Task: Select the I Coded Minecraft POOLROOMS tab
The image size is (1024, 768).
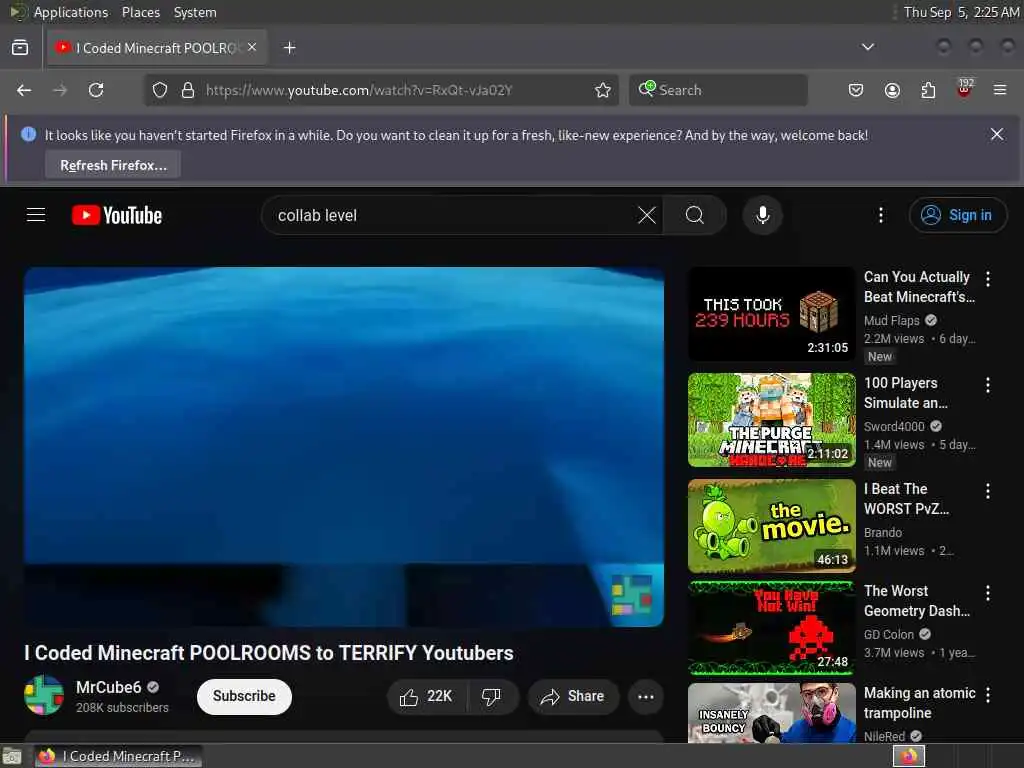Action: click(157, 48)
